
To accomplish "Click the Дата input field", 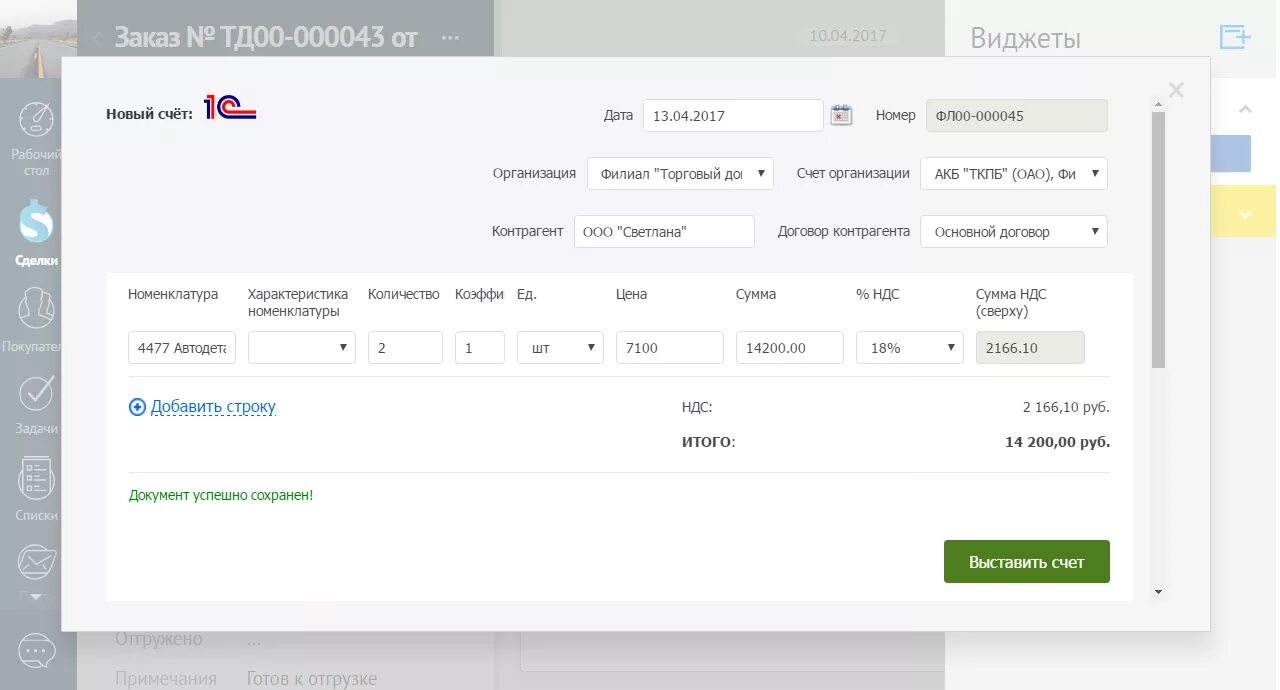I will click(x=733, y=115).
